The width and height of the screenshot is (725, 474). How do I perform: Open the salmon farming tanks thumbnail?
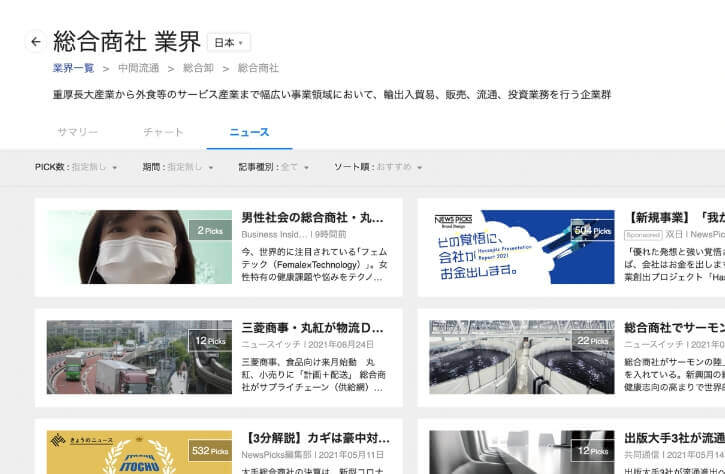pos(522,357)
